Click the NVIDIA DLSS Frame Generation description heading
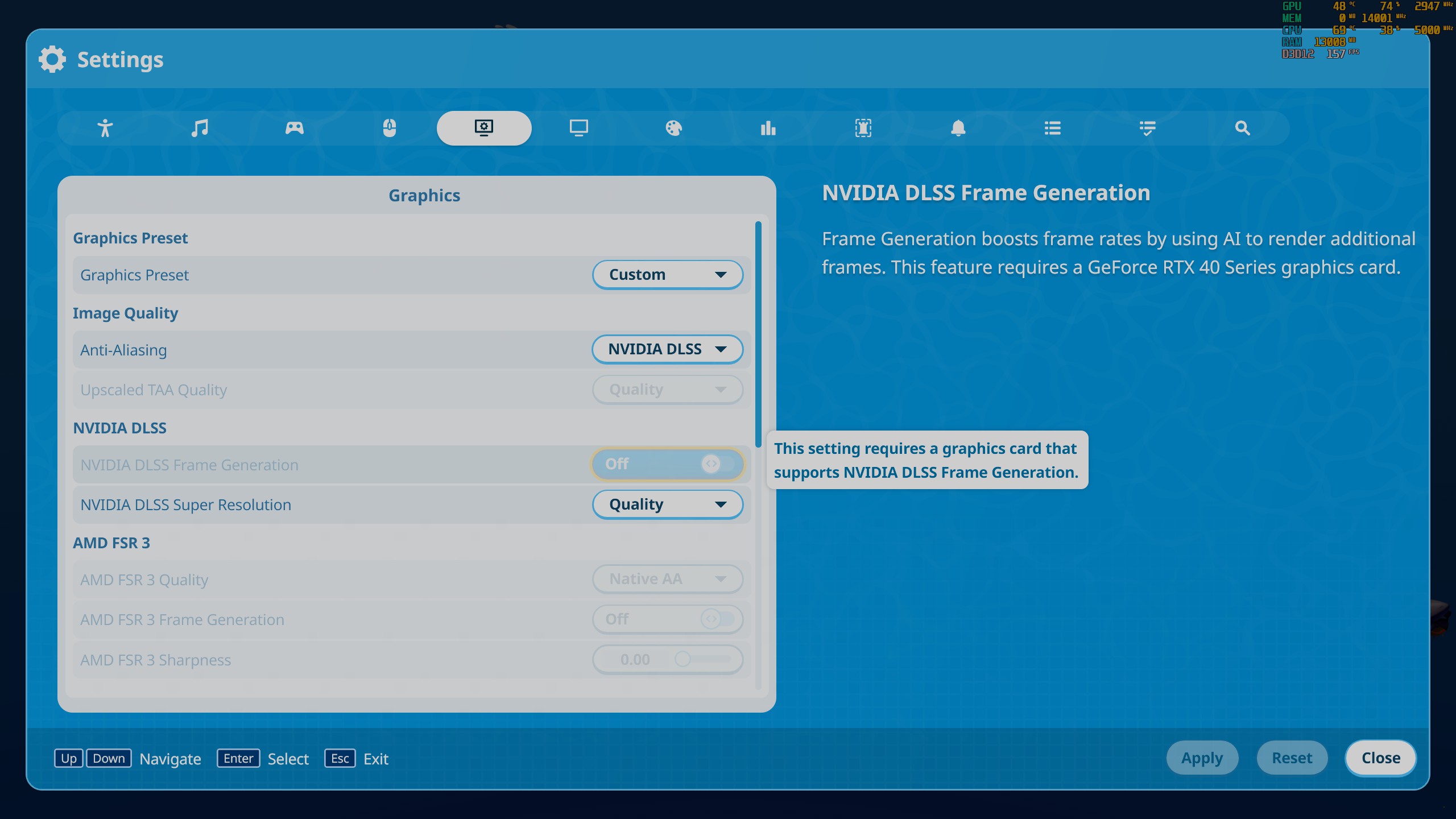The width and height of the screenshot is (1456, 819). coord(986,193)
